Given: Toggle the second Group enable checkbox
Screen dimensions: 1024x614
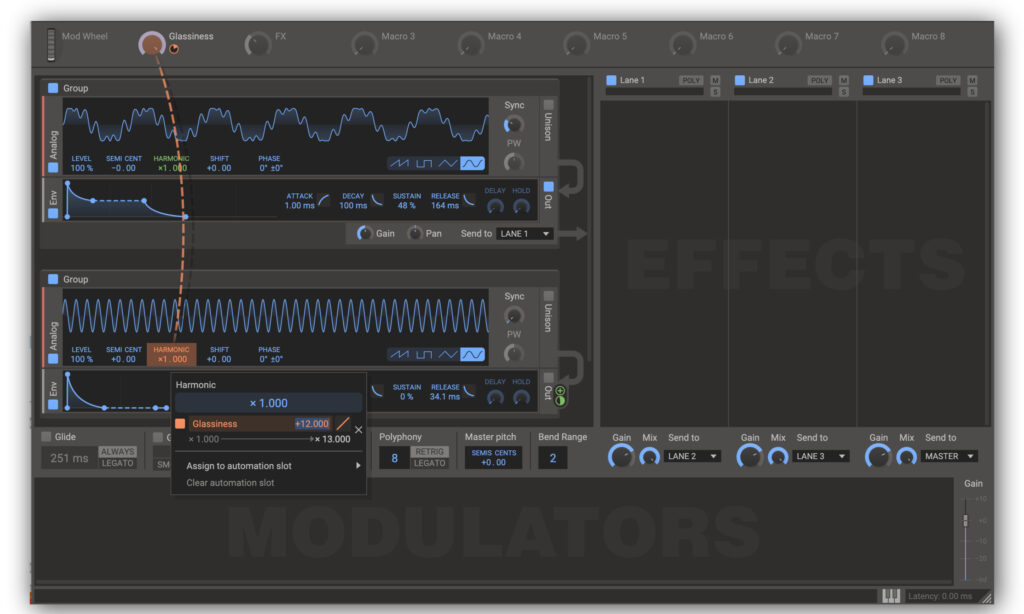Looking at the screenshot, I should (53, 279).
